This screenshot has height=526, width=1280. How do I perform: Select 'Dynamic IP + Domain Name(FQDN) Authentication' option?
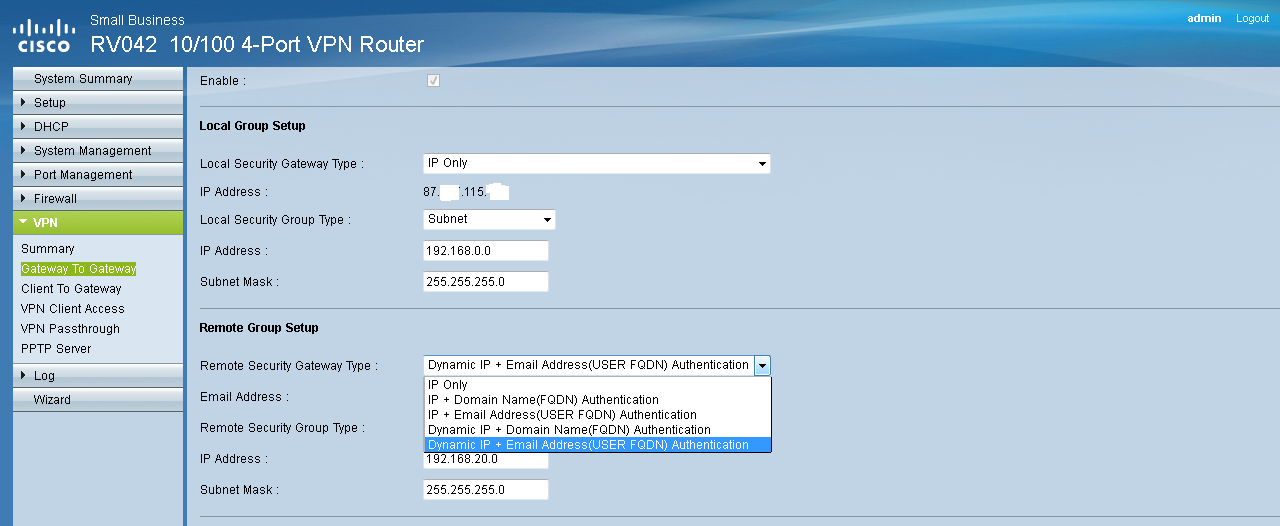click(598, 430)
